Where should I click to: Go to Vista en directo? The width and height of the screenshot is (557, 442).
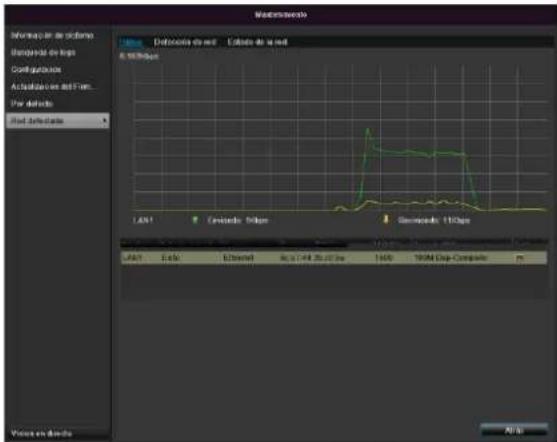[41, 433]
